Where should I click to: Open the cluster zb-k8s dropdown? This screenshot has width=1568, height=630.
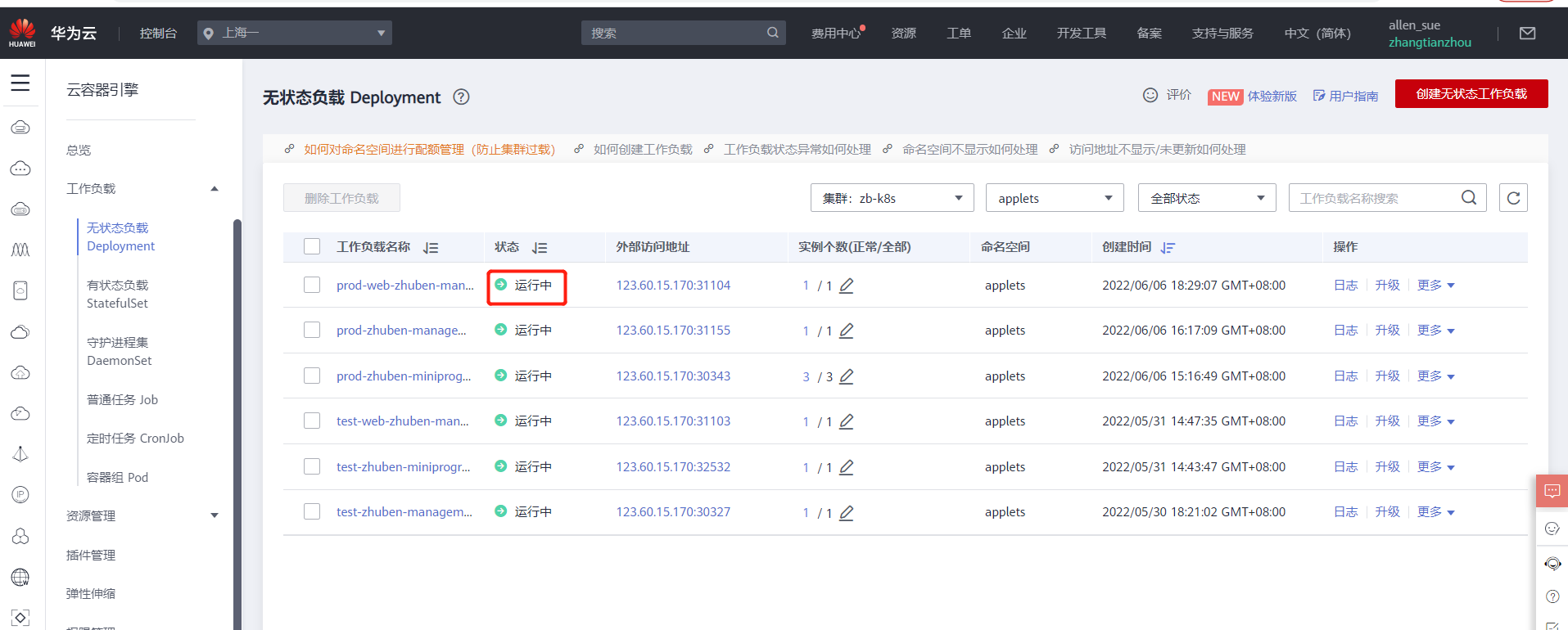(x=892, y=198)
